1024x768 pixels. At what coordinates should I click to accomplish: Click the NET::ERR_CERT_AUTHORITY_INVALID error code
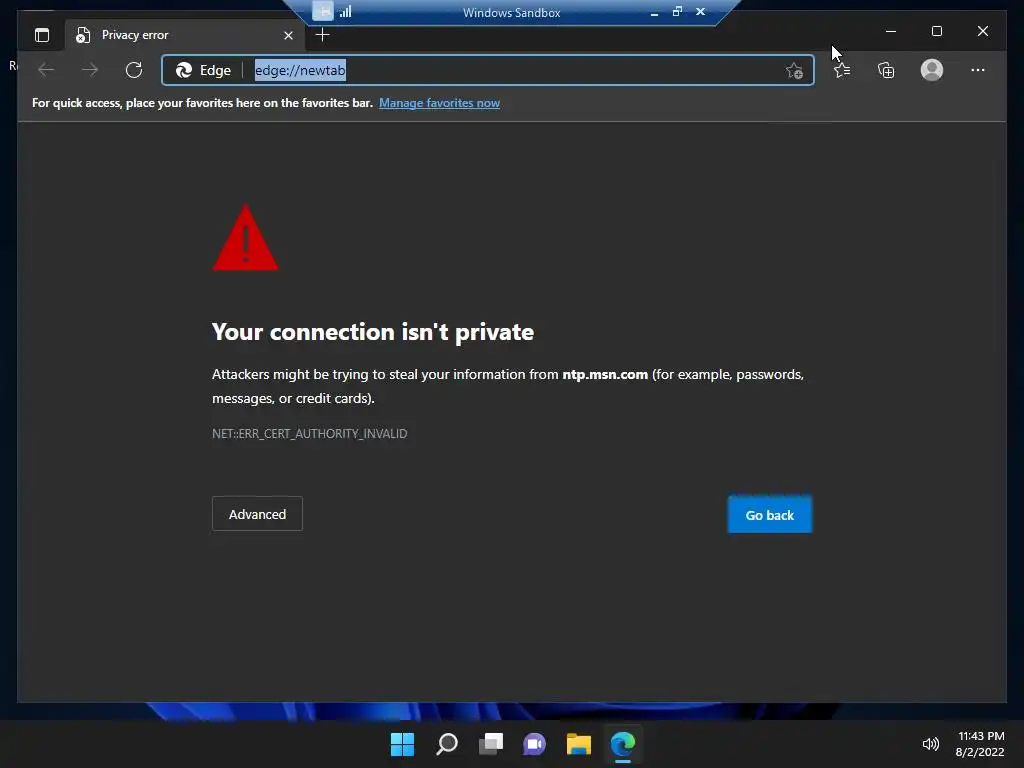tap(310, 434)
